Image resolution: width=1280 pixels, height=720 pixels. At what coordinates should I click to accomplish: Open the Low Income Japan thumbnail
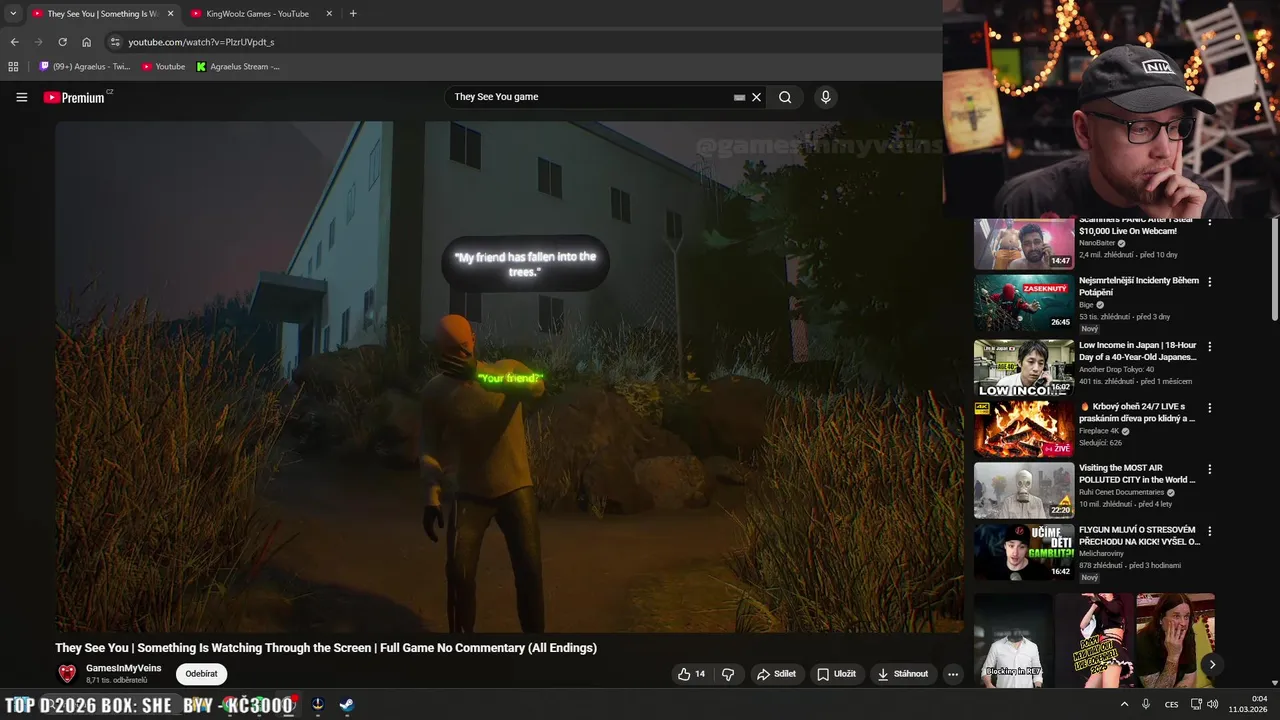[1024, 367]
